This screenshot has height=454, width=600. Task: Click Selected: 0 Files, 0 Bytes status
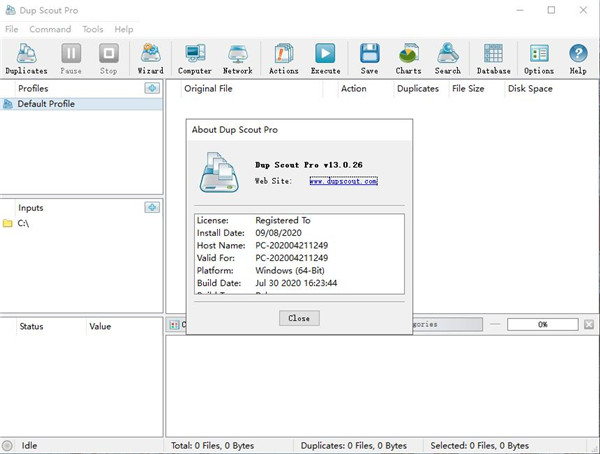[479, 446]
